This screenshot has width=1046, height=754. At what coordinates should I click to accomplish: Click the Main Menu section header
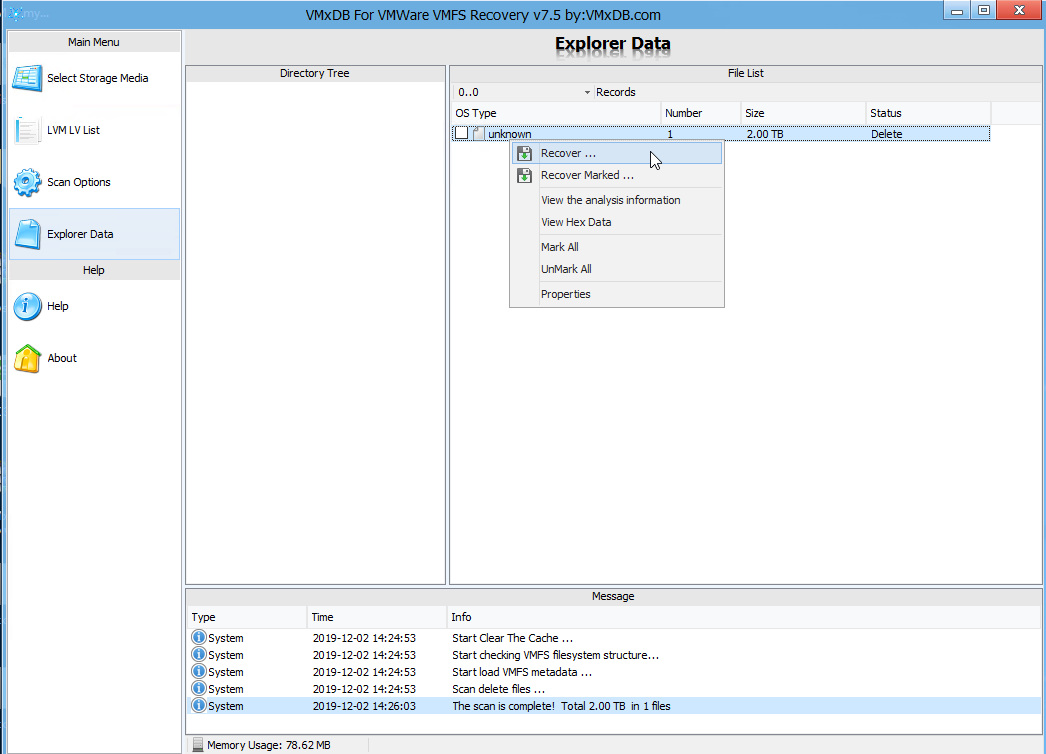93,42
